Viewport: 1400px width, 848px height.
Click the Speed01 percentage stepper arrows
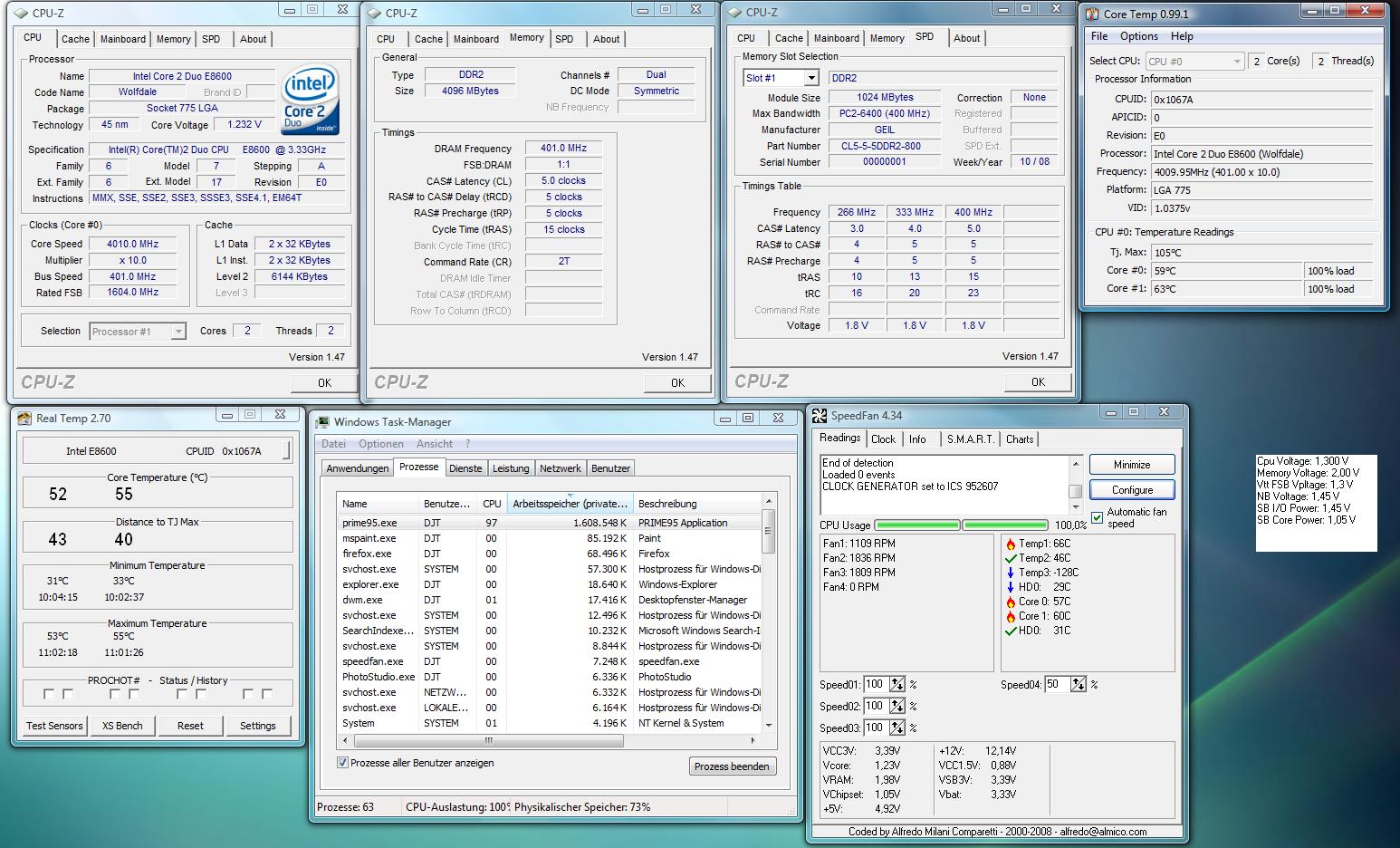897,685
